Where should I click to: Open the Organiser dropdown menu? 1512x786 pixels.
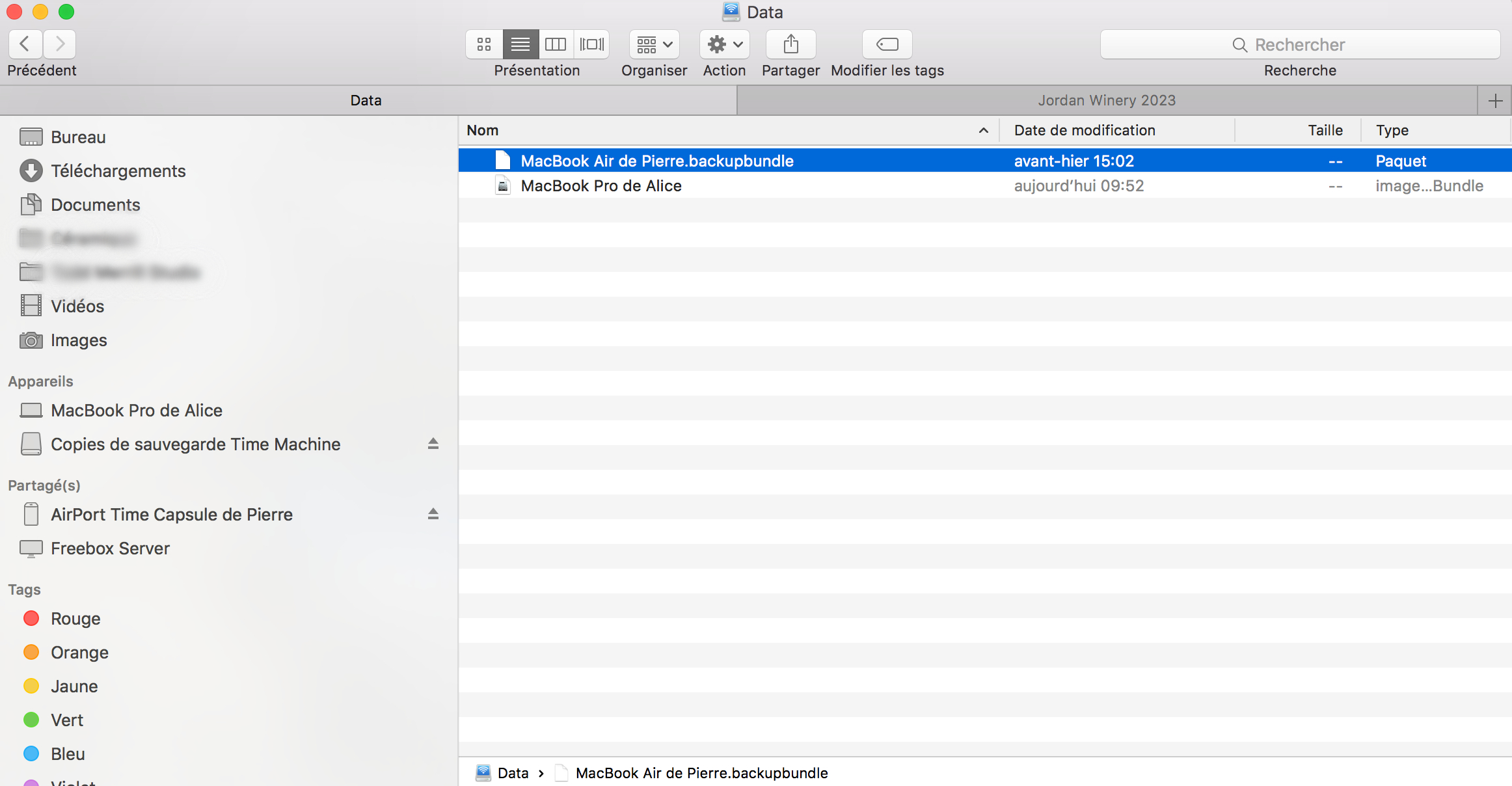654,44
